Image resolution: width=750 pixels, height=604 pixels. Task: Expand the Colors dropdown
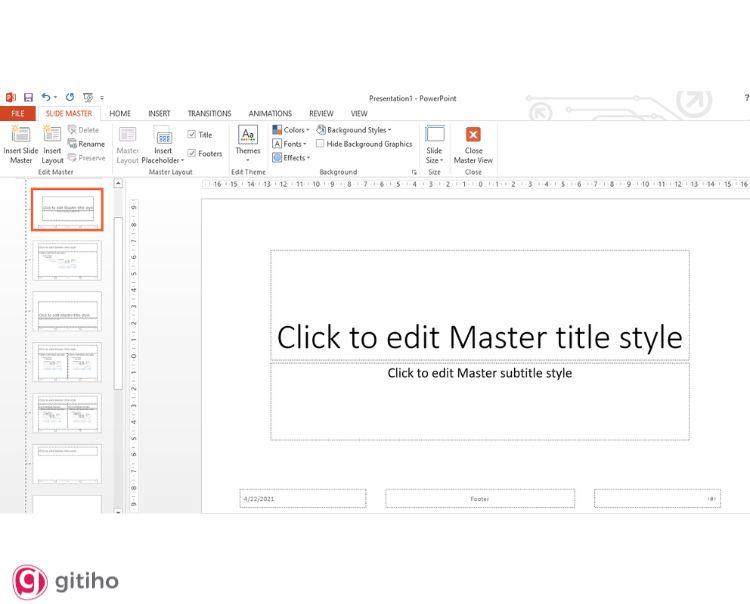[x=291, y=130]
